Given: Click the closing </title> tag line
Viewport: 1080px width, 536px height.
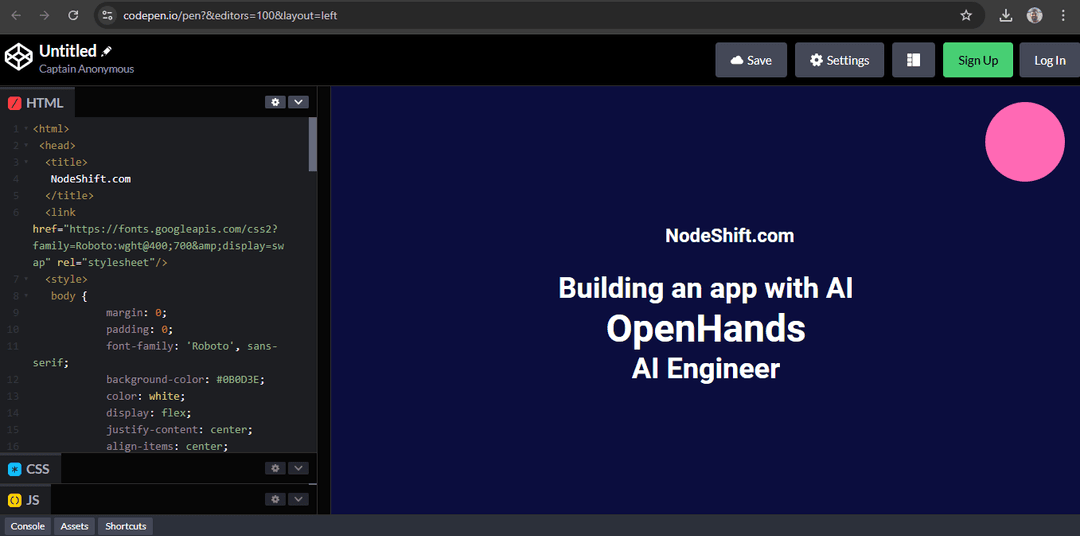Looking at the screenshot, I should pos(69,196).
